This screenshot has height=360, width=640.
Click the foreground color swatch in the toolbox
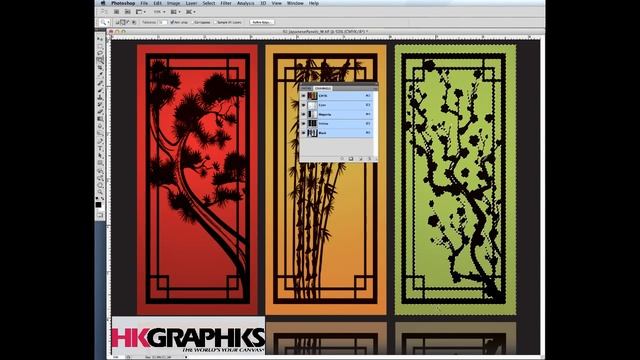coord(98,204)
